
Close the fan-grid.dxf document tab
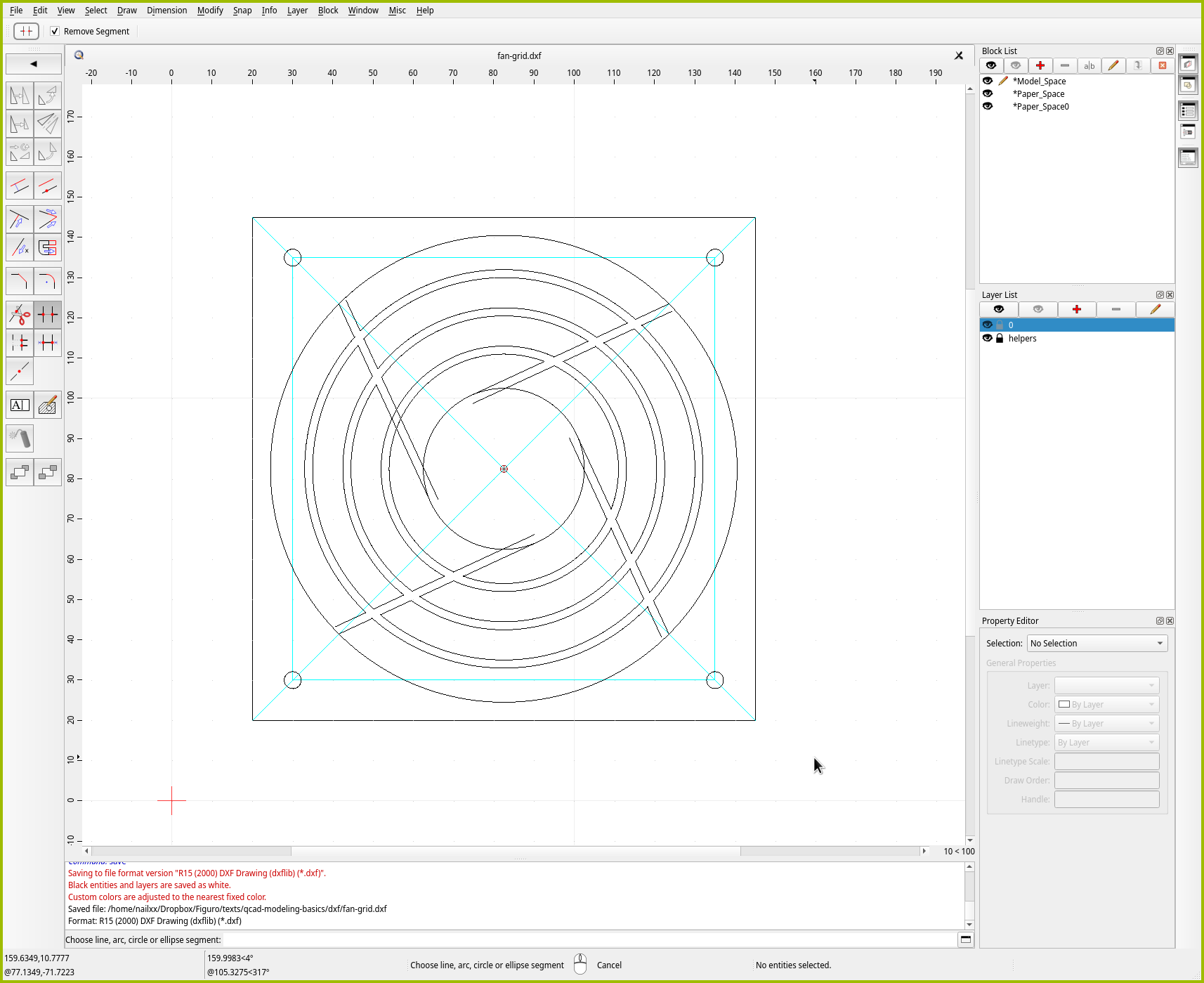(x=959, y=56)
